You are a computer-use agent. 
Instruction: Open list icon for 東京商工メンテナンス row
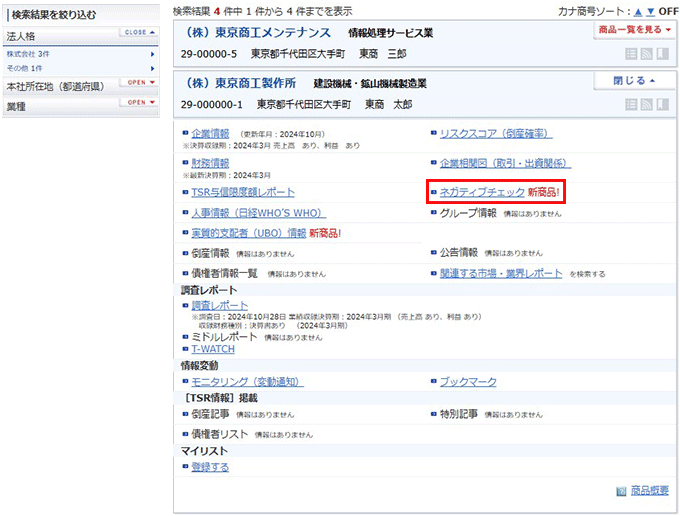pos(631,54)
